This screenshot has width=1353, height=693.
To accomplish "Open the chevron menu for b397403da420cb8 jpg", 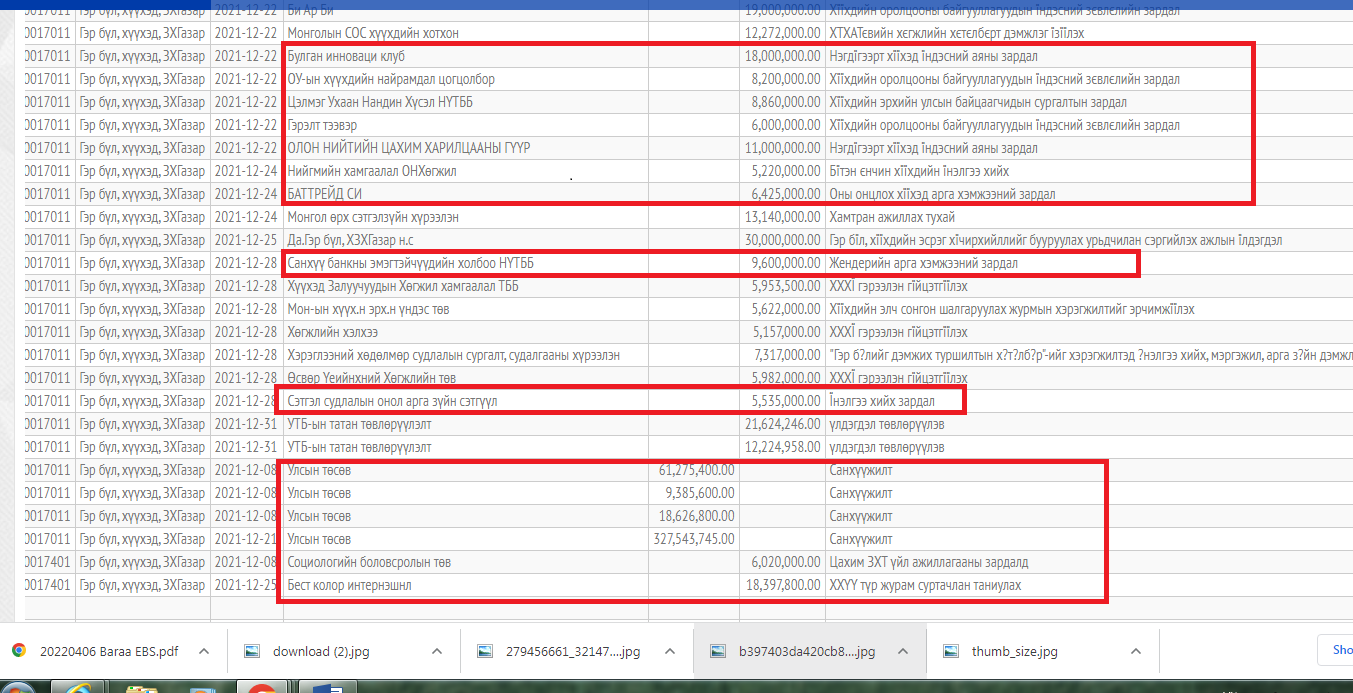I will click(903, 651).
